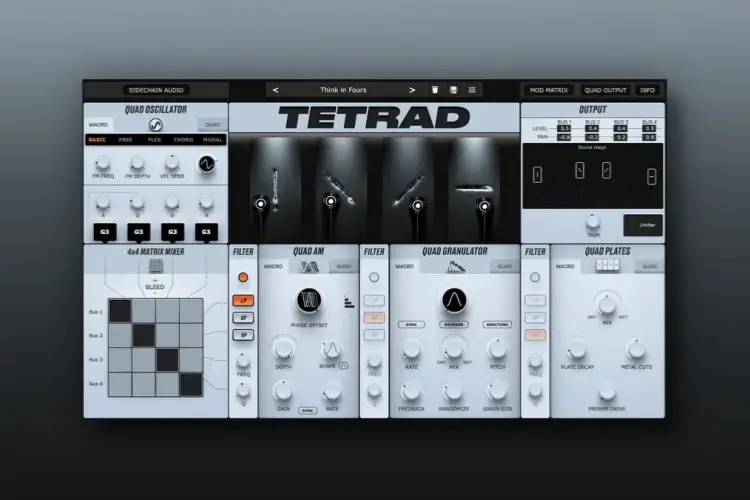Open the Think in Fours preset name
This screenshot has width=750, height=500.
pyautogui.click(x=343, y=90)
